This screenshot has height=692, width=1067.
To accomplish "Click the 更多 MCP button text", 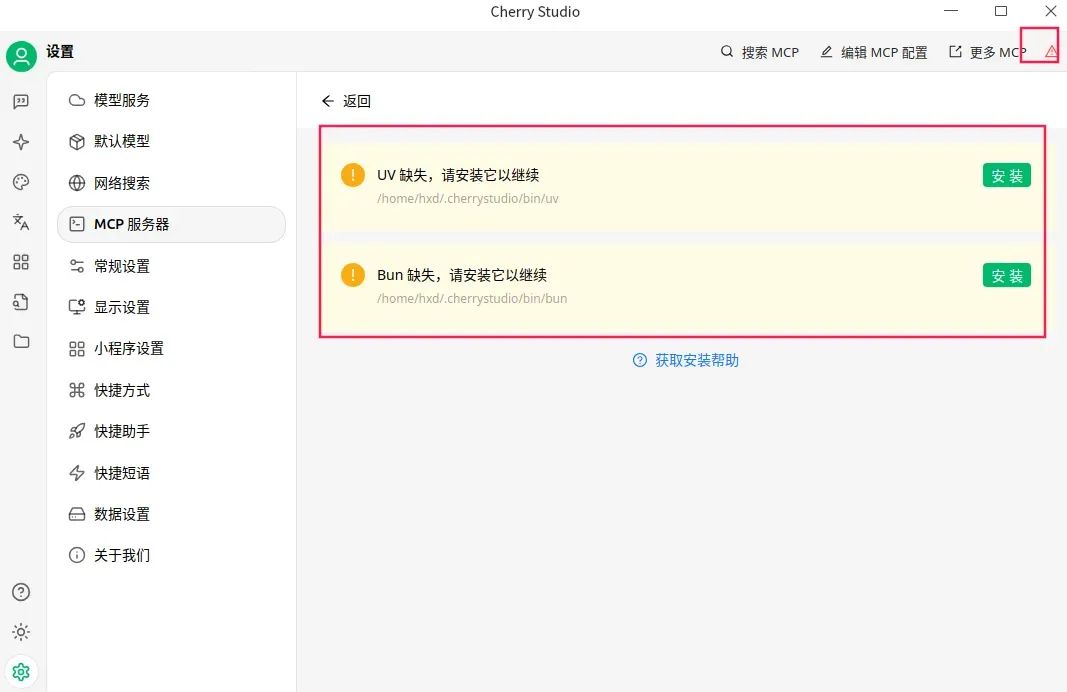I will coord(998,52).
